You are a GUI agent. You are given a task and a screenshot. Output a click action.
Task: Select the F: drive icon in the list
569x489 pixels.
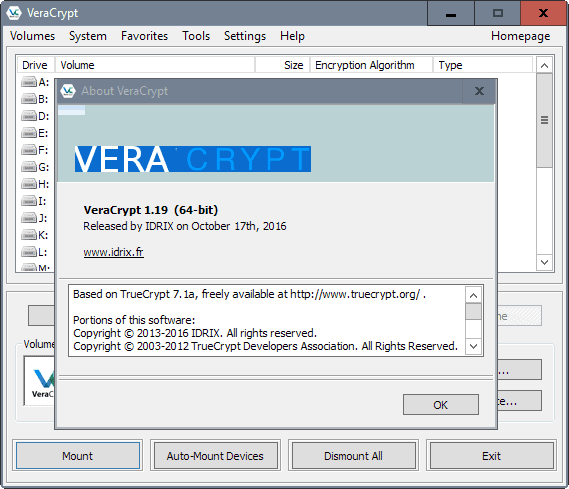point(29,150)
